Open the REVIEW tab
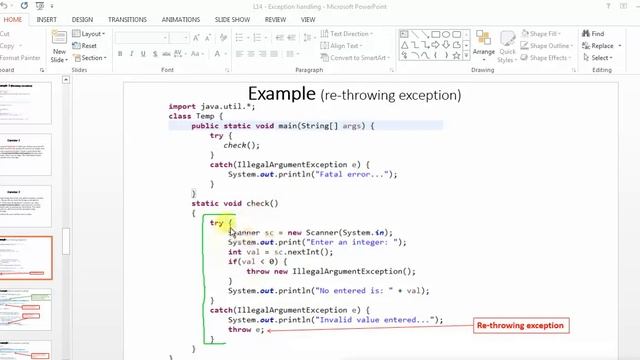 pos(276,20)
